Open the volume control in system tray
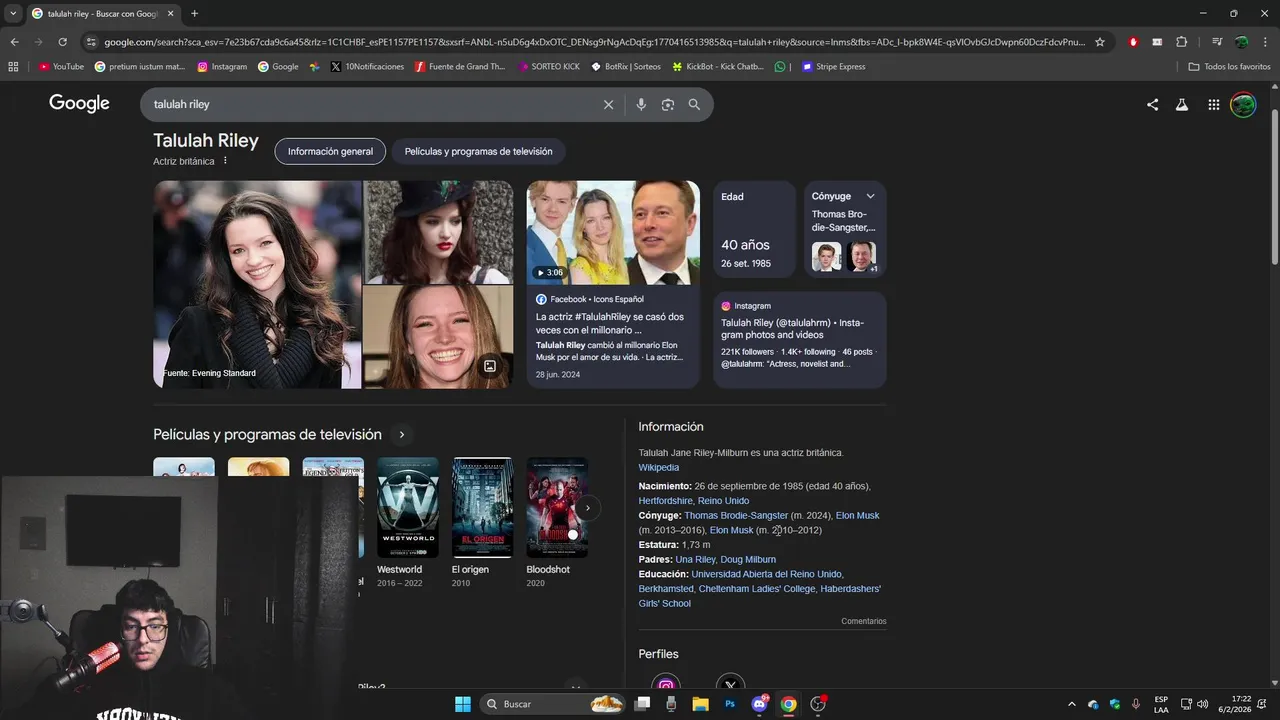The width and height of the screenshot is (1280, 720). (x=1202, y=704)
